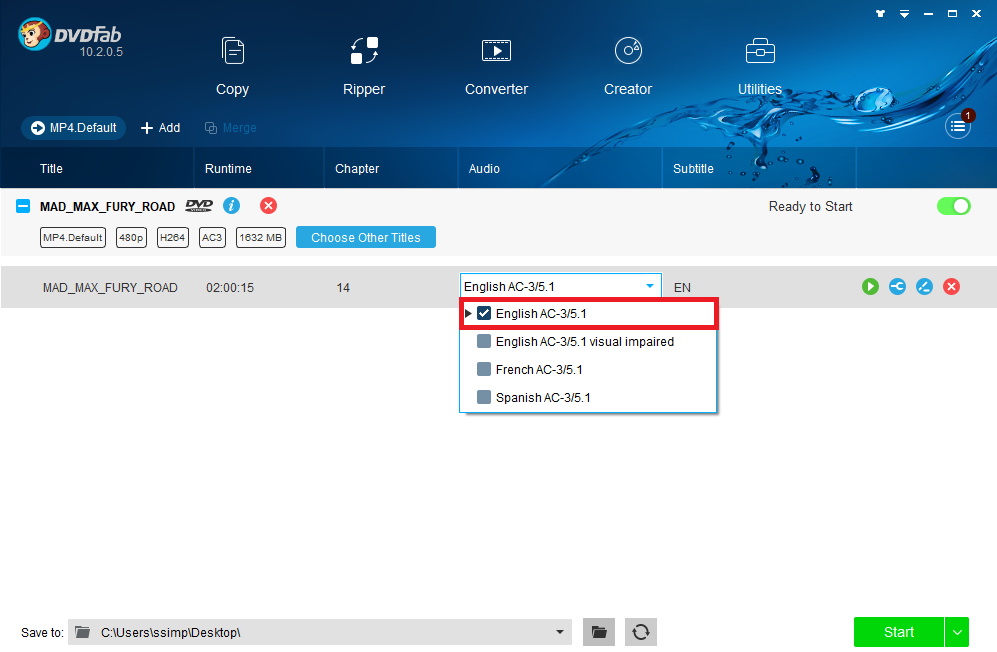This screenshot has width=997, height=652.
Task: Open the skin (shirt) icon in title bar
Action: pos(881,13)
